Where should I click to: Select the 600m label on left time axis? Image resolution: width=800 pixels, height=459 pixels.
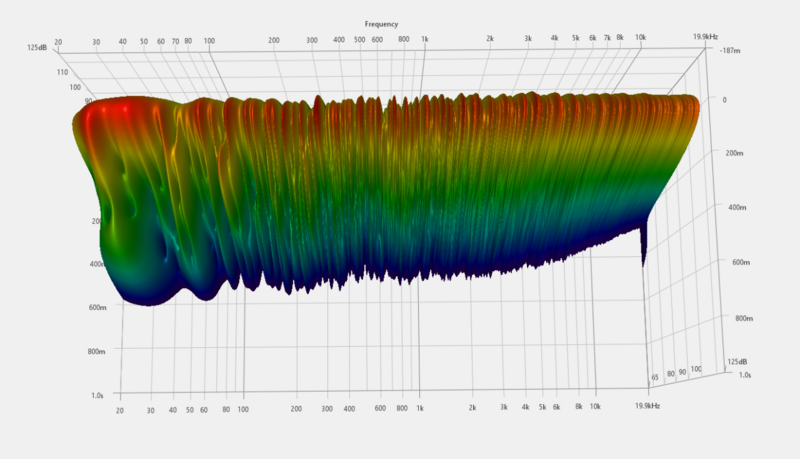tap(97, 308)
